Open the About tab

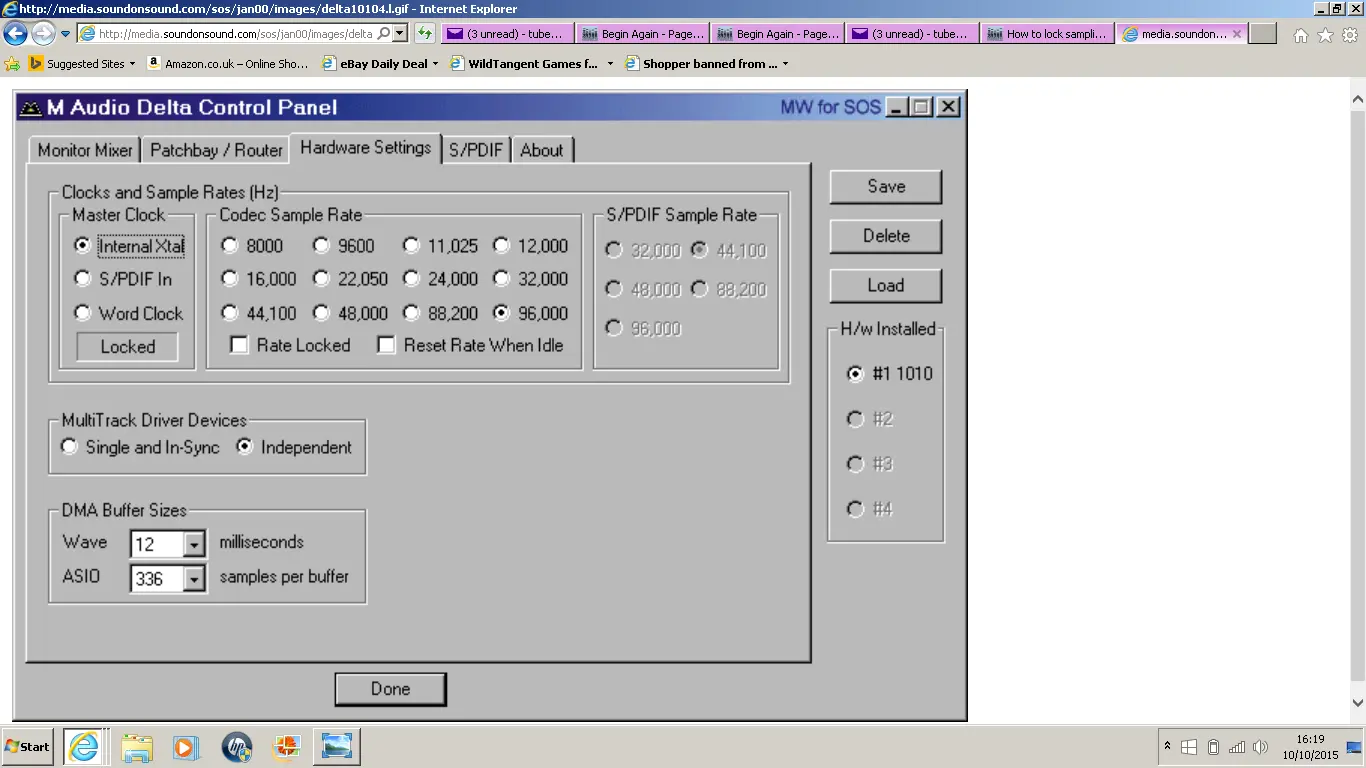[x=541, y=150]
